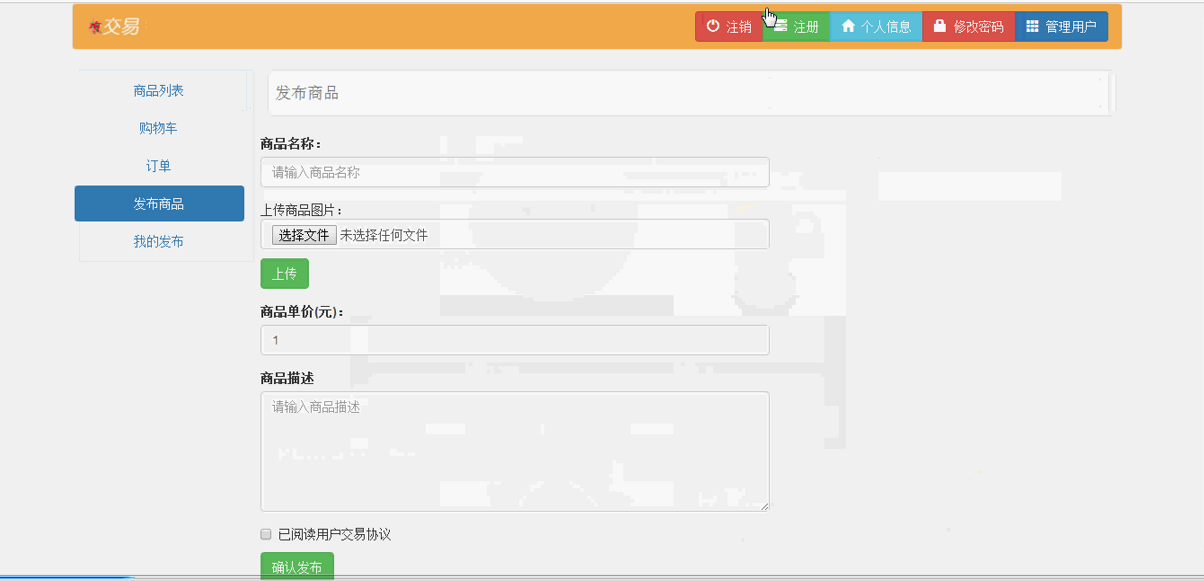Click the green 上传 button
1204x581 pixels.
285,273
